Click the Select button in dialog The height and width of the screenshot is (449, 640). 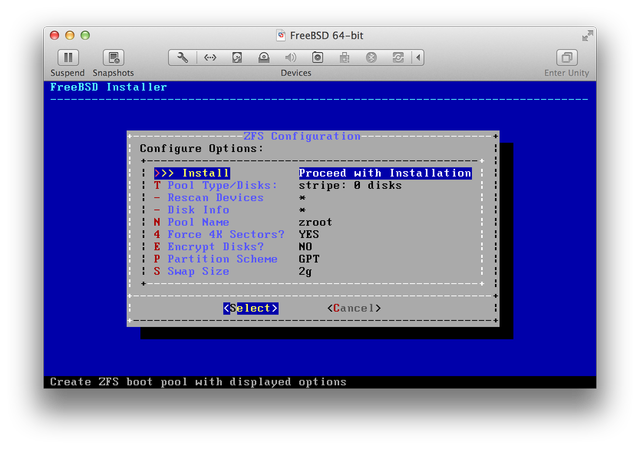tap(251, 308)
